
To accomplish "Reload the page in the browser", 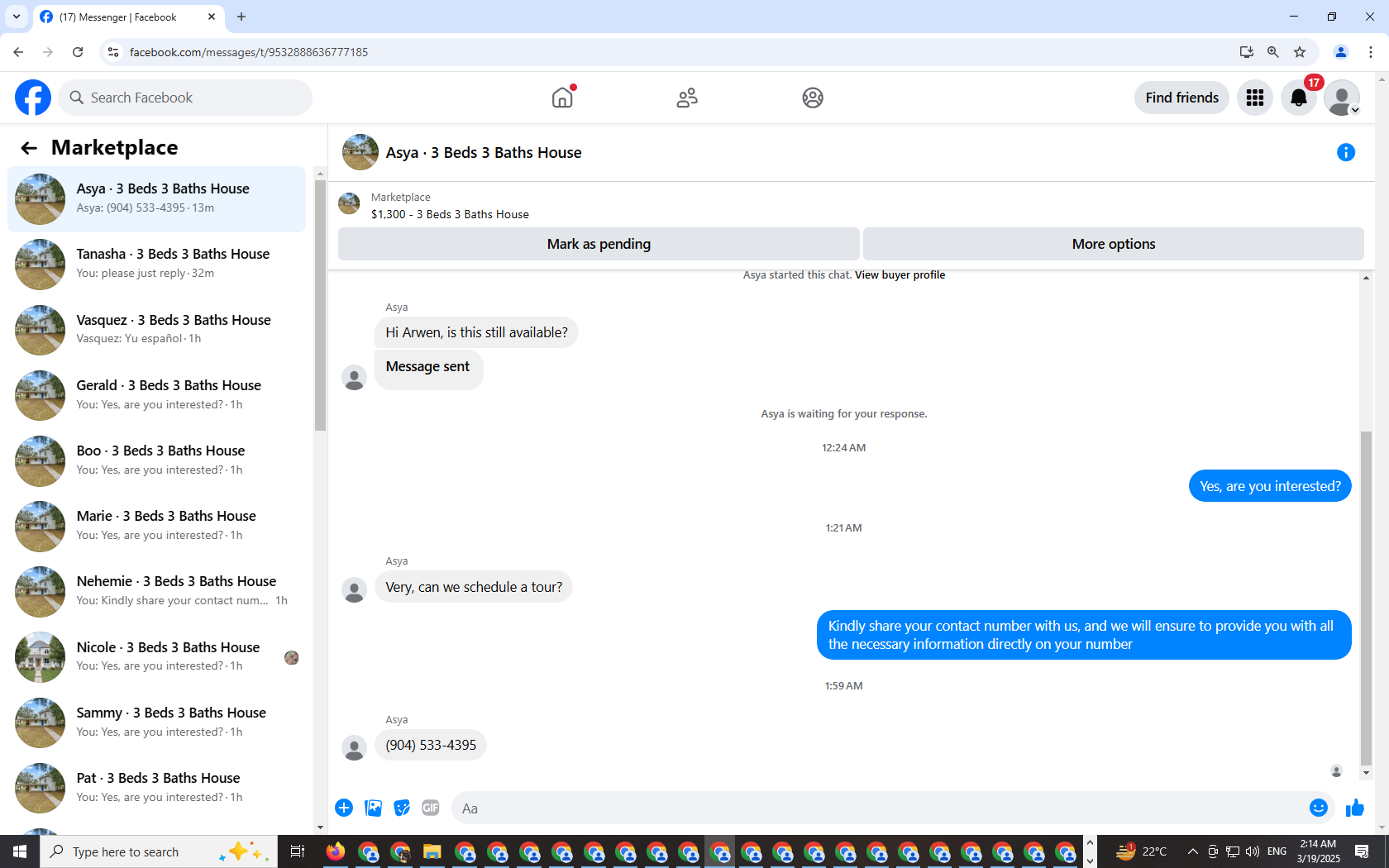I will [78, 52].
